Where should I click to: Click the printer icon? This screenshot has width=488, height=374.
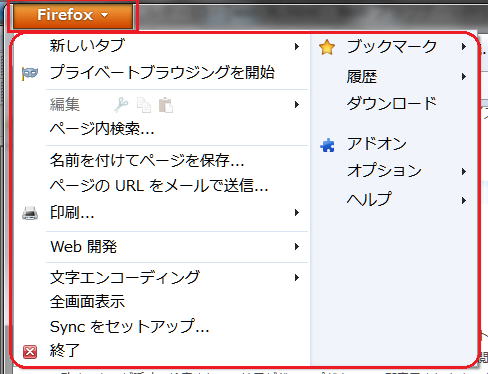pyautogui.click(x=30, y=213)
